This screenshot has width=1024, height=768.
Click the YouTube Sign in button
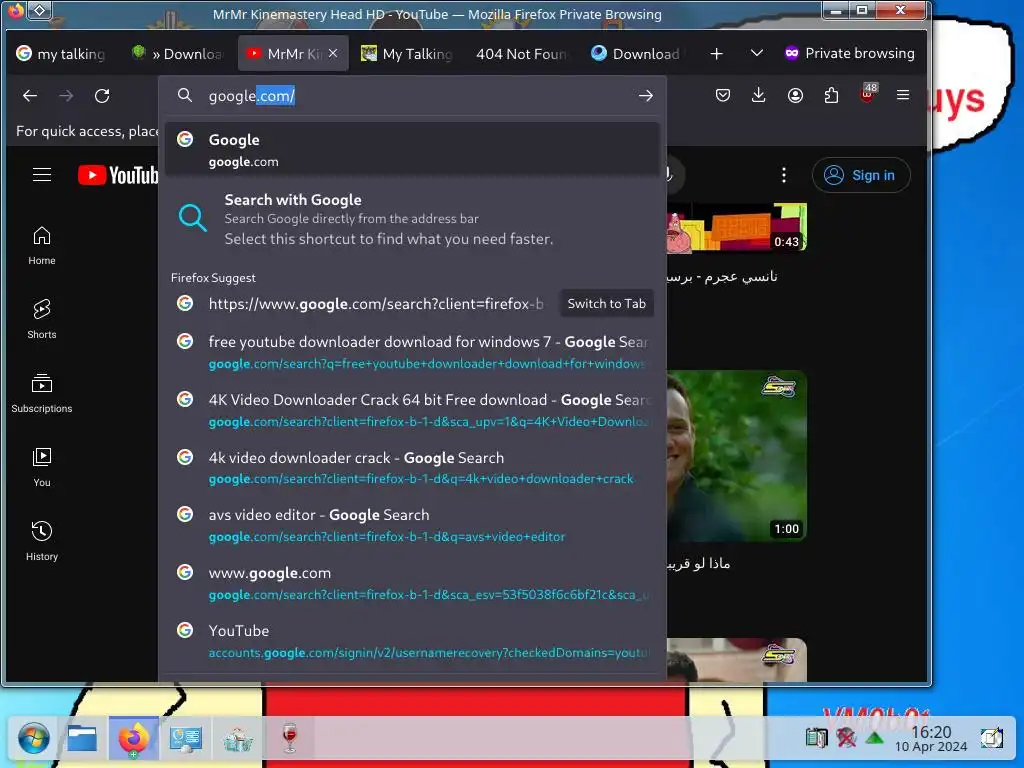(x=861, y=175)
